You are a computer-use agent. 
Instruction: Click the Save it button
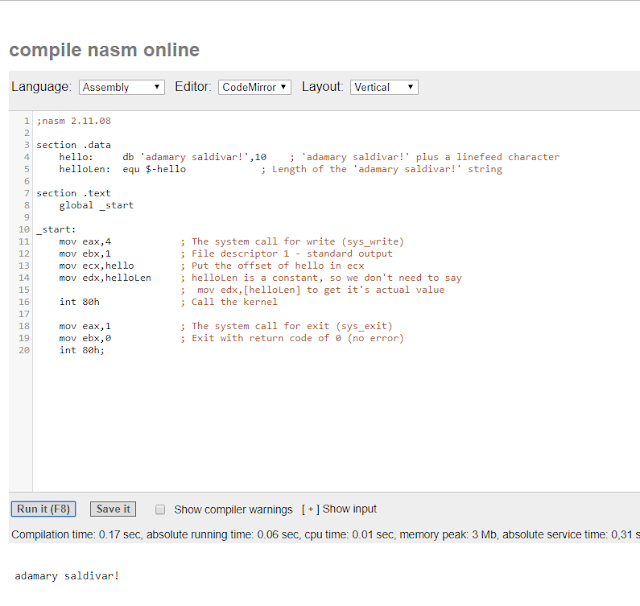113,509
